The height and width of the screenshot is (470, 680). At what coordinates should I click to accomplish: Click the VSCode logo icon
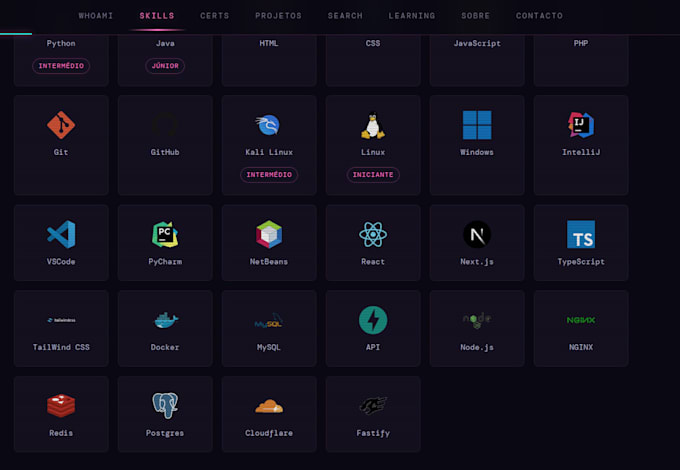pos(61,234)
